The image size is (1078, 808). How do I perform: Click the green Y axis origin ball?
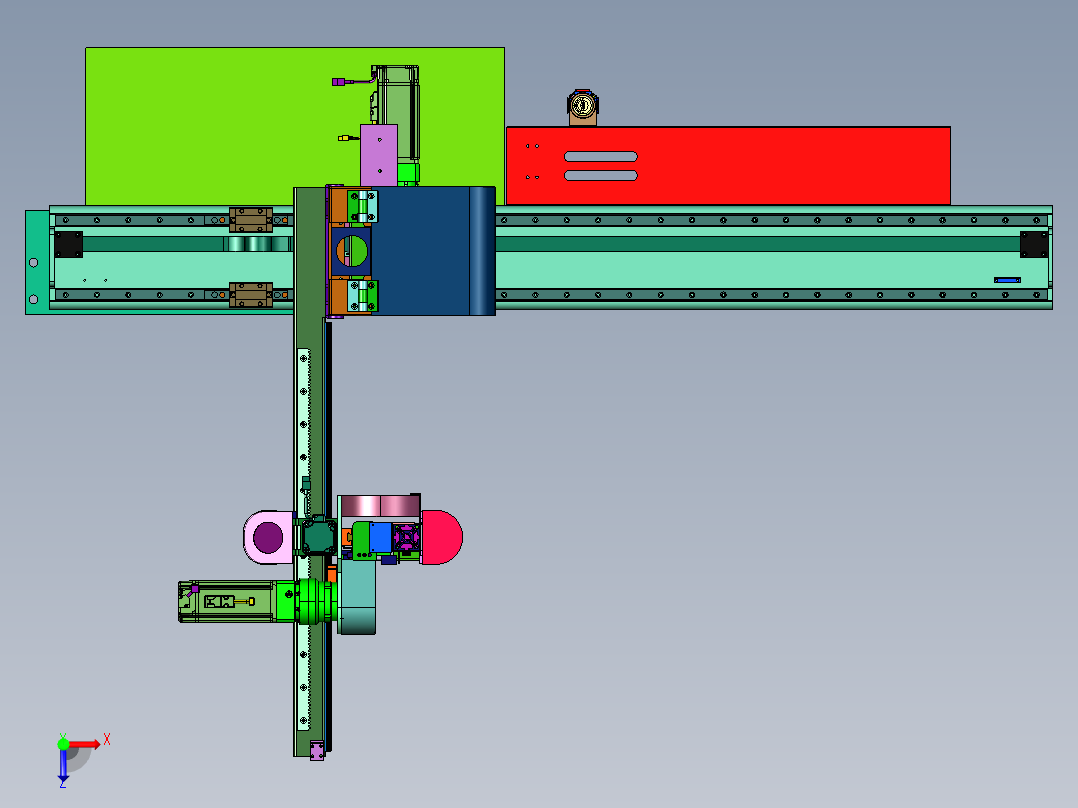pos(63,744)
